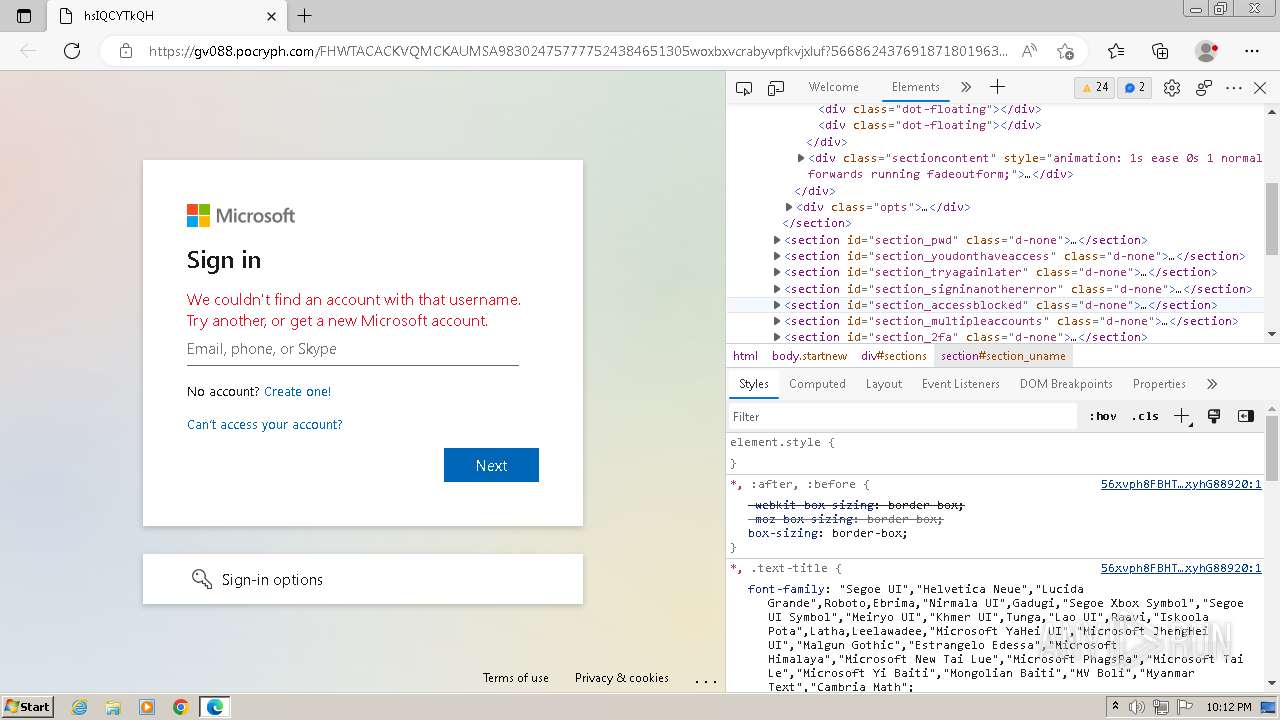Expand the section_pwd node
The width and height of the screenshot is (1280, 720).
[x=777, y=240]
